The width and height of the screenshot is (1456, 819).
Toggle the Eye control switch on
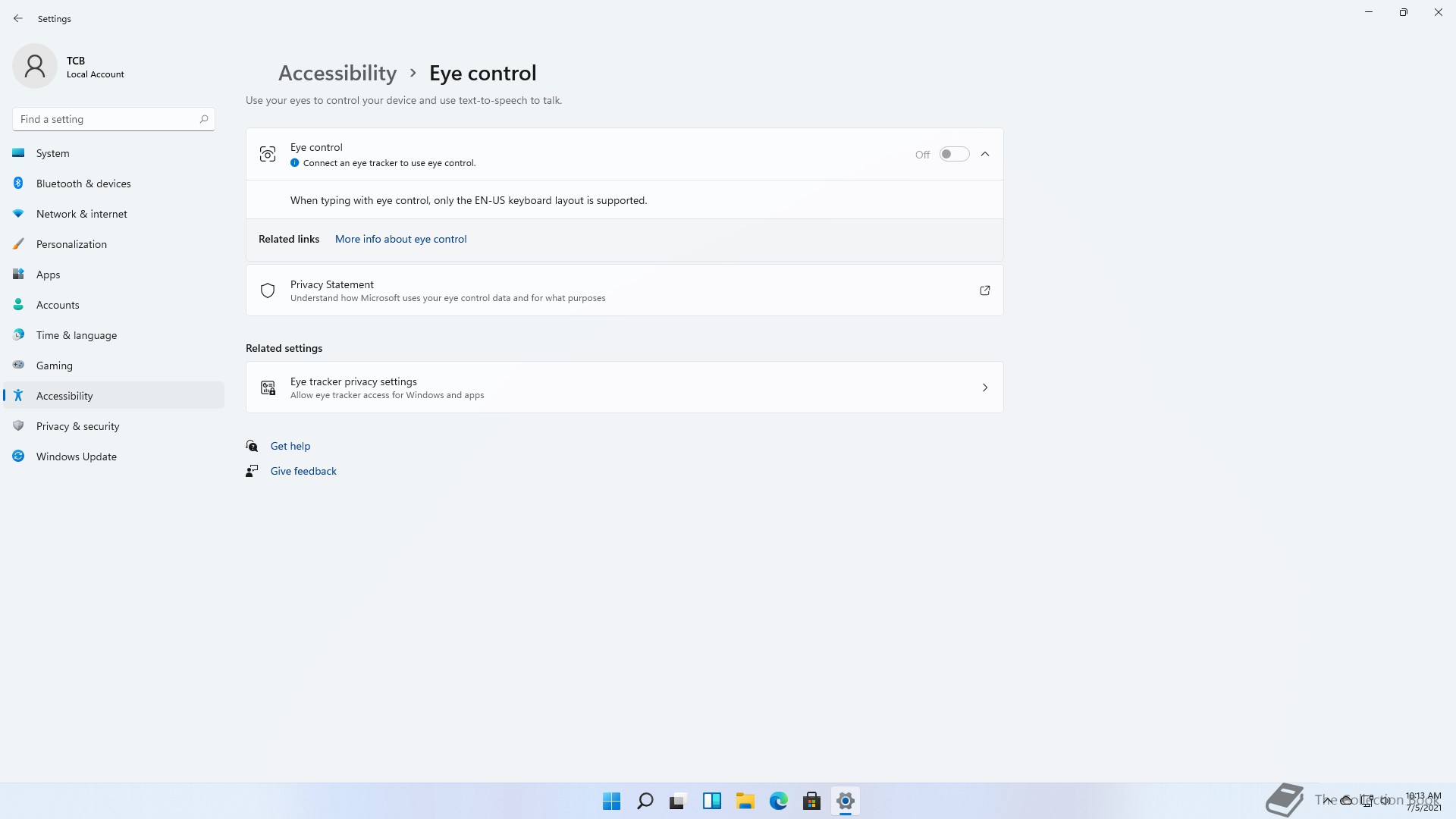(x=954, y=154)
